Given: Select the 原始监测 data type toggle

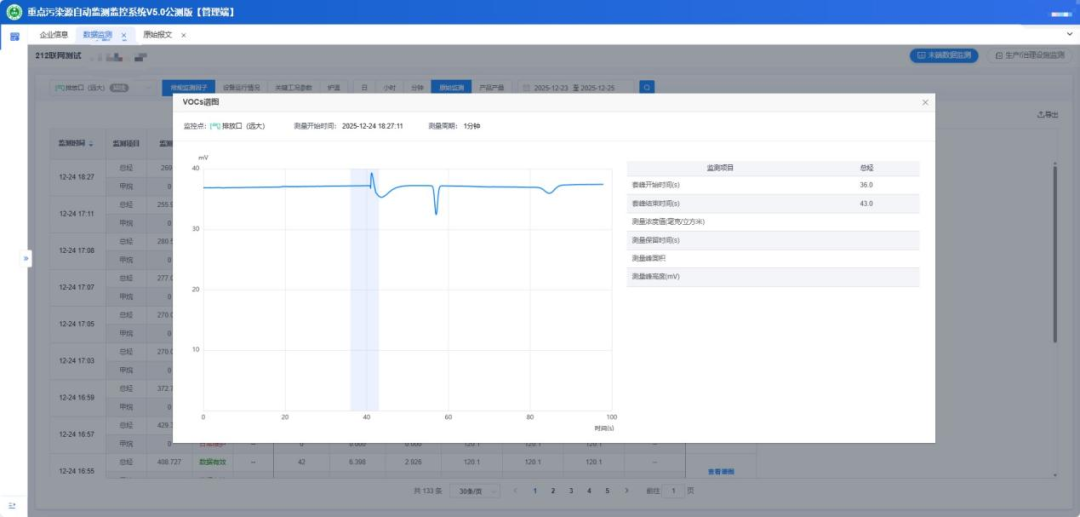Looking at the screenshot, I should pos(451,88).
